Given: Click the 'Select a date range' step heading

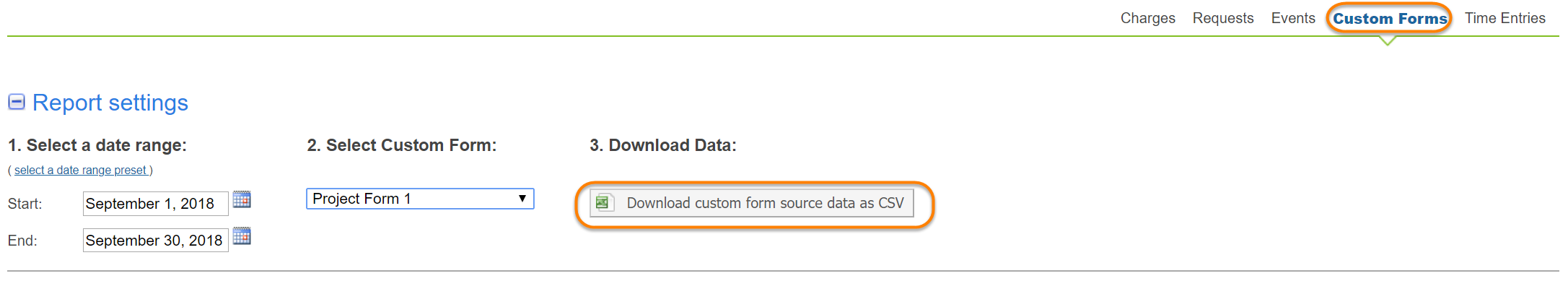Looking at the screenshot, I should (x=97, y=145).
